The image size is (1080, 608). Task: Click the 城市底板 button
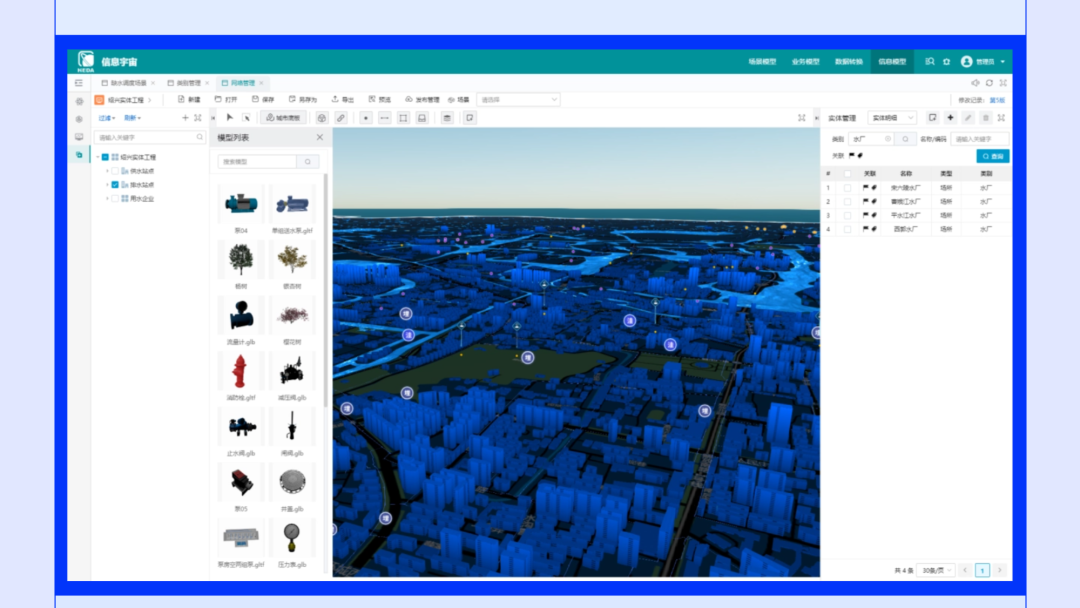click(x=283, y=118)
